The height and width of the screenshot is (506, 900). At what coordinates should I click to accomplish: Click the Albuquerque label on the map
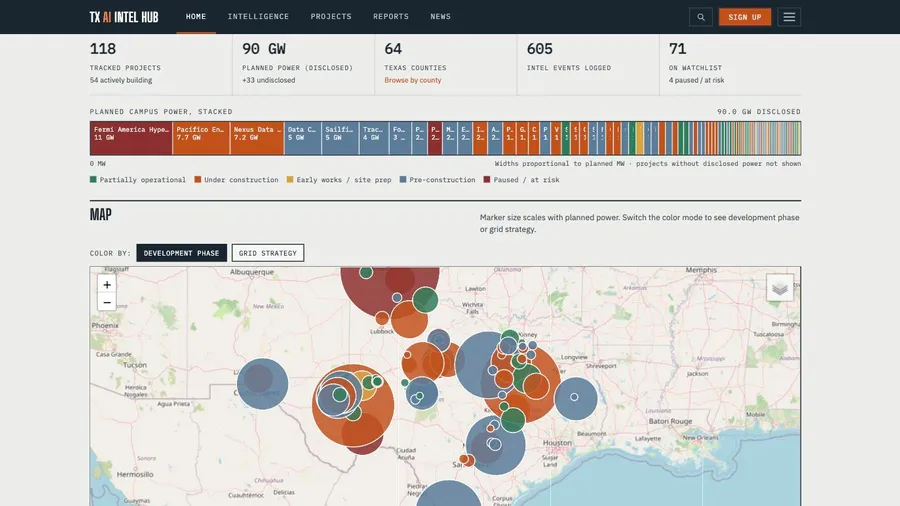coord(252,272)
